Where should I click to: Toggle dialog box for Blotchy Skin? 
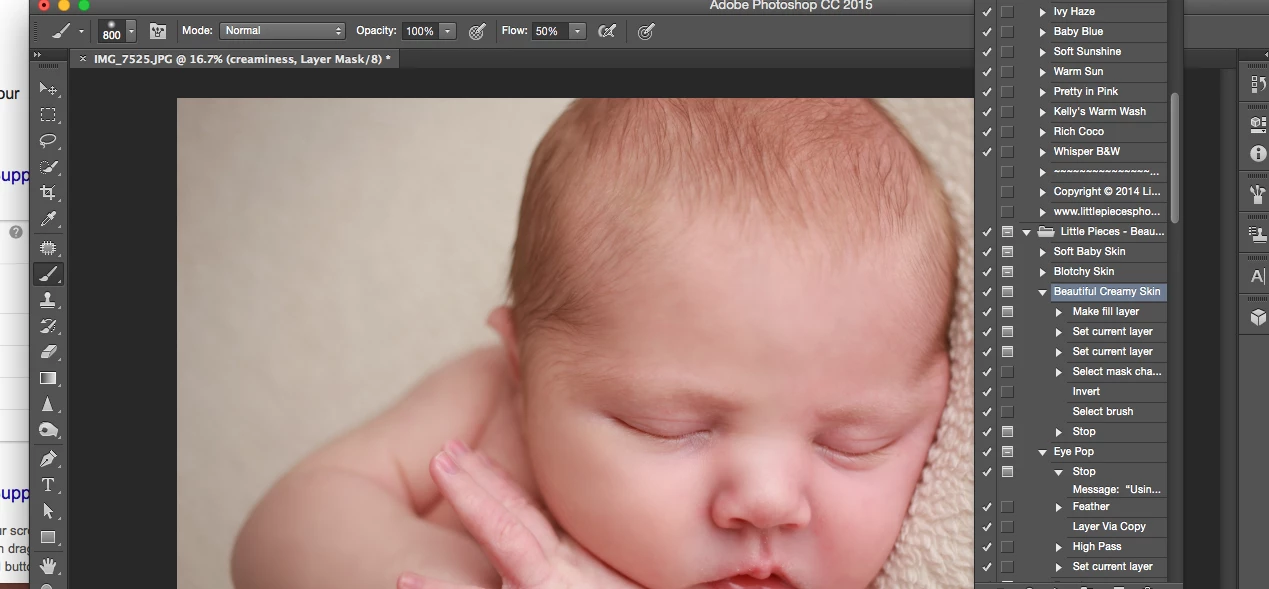click(1008, 272)
